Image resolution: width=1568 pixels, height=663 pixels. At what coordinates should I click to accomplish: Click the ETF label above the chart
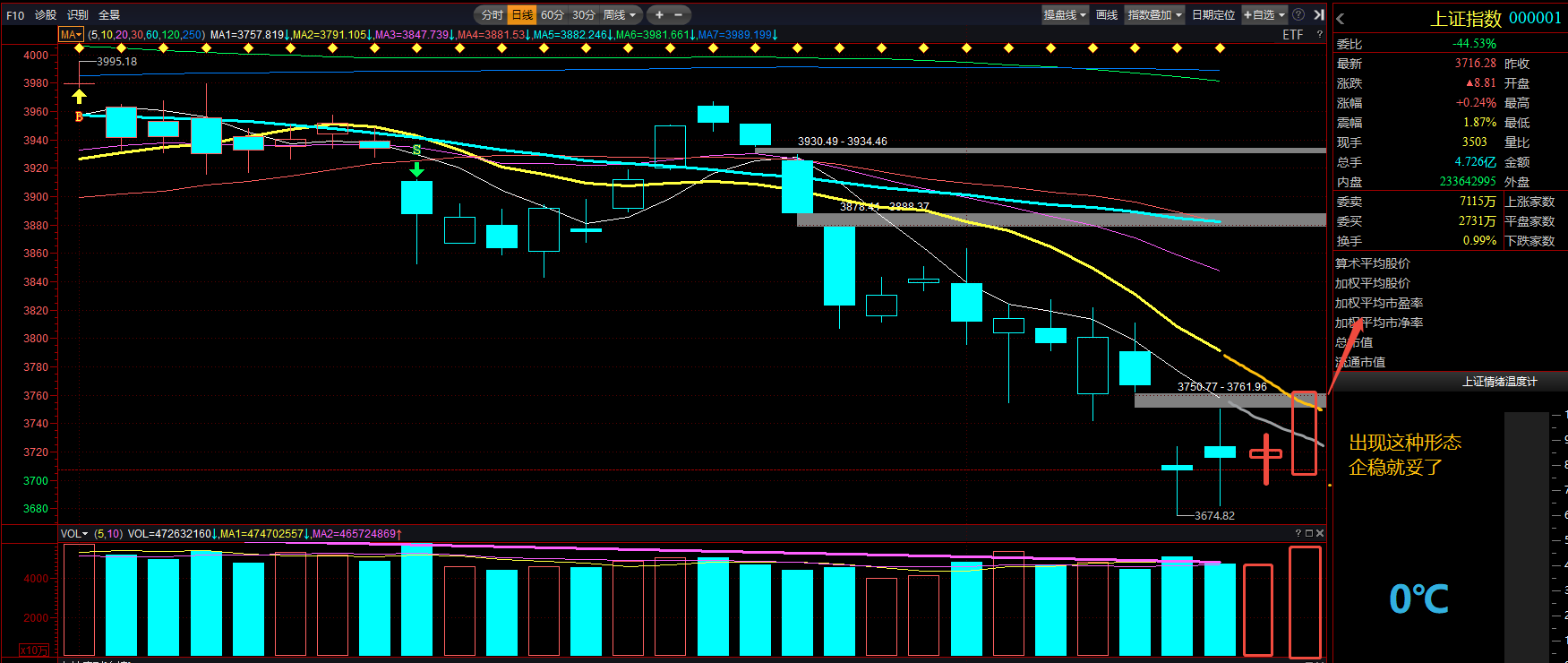[x=1292, y=34]
